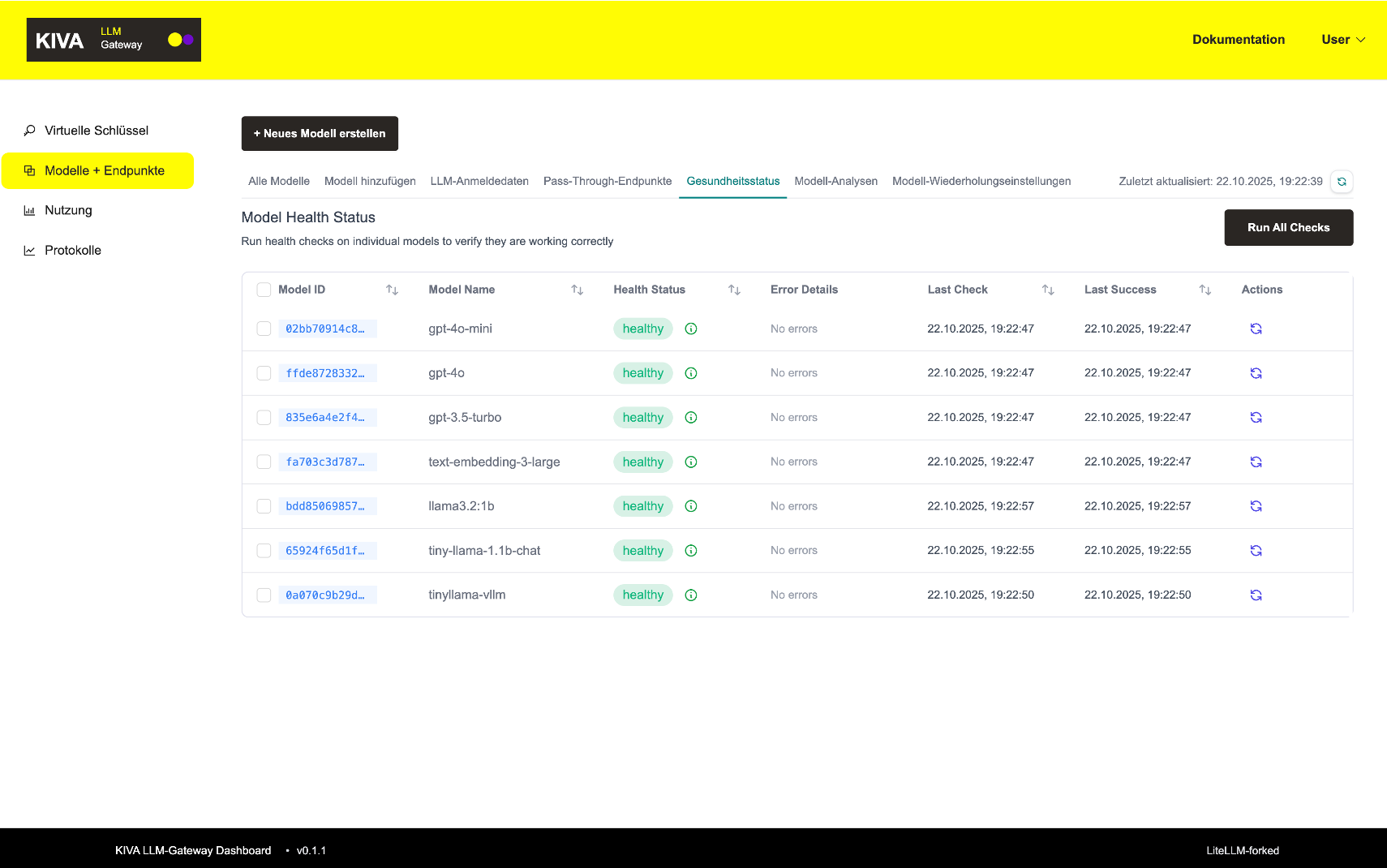The width and height of the screenshot is (1387, 868).
Task: Check the gpt-3.5-turbo row checkbox
Action: 264,417
